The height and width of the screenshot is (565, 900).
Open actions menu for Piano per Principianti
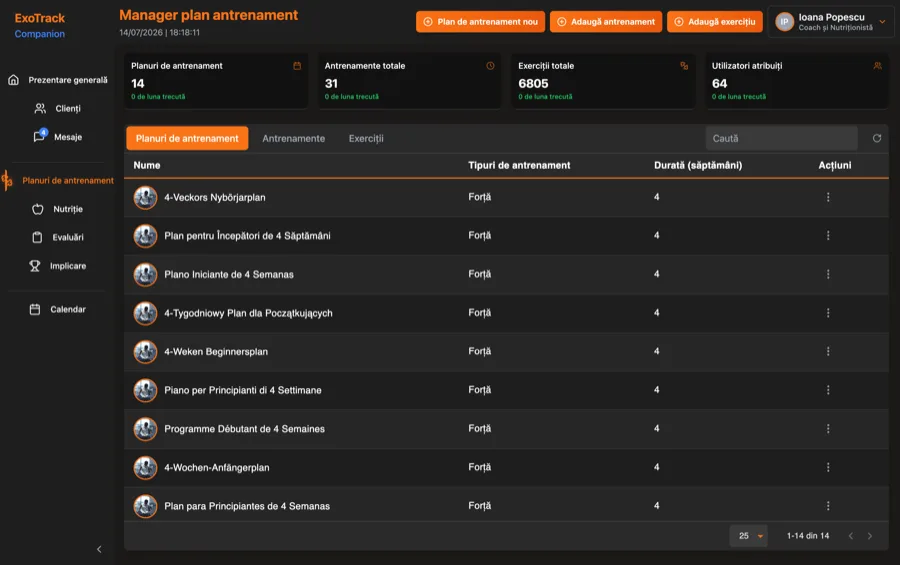(828, 390)
